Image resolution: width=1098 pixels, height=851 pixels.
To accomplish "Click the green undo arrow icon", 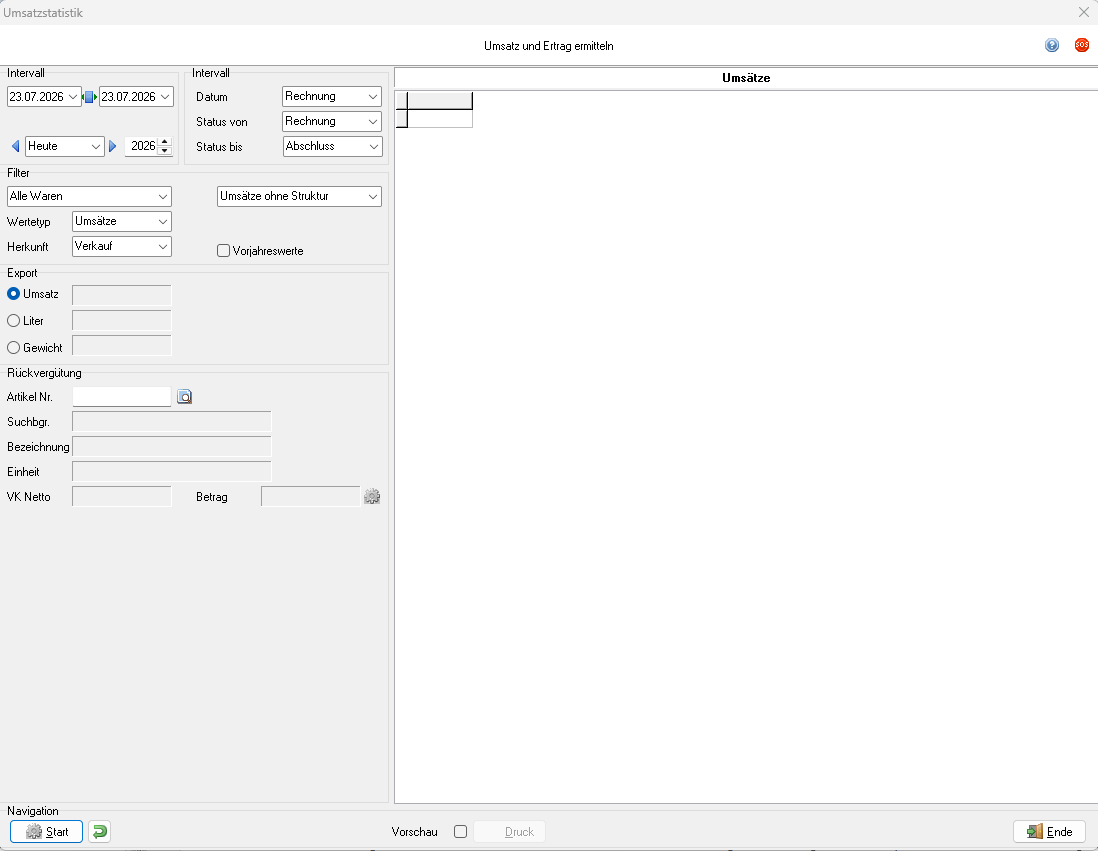I will tap(99, 831).
